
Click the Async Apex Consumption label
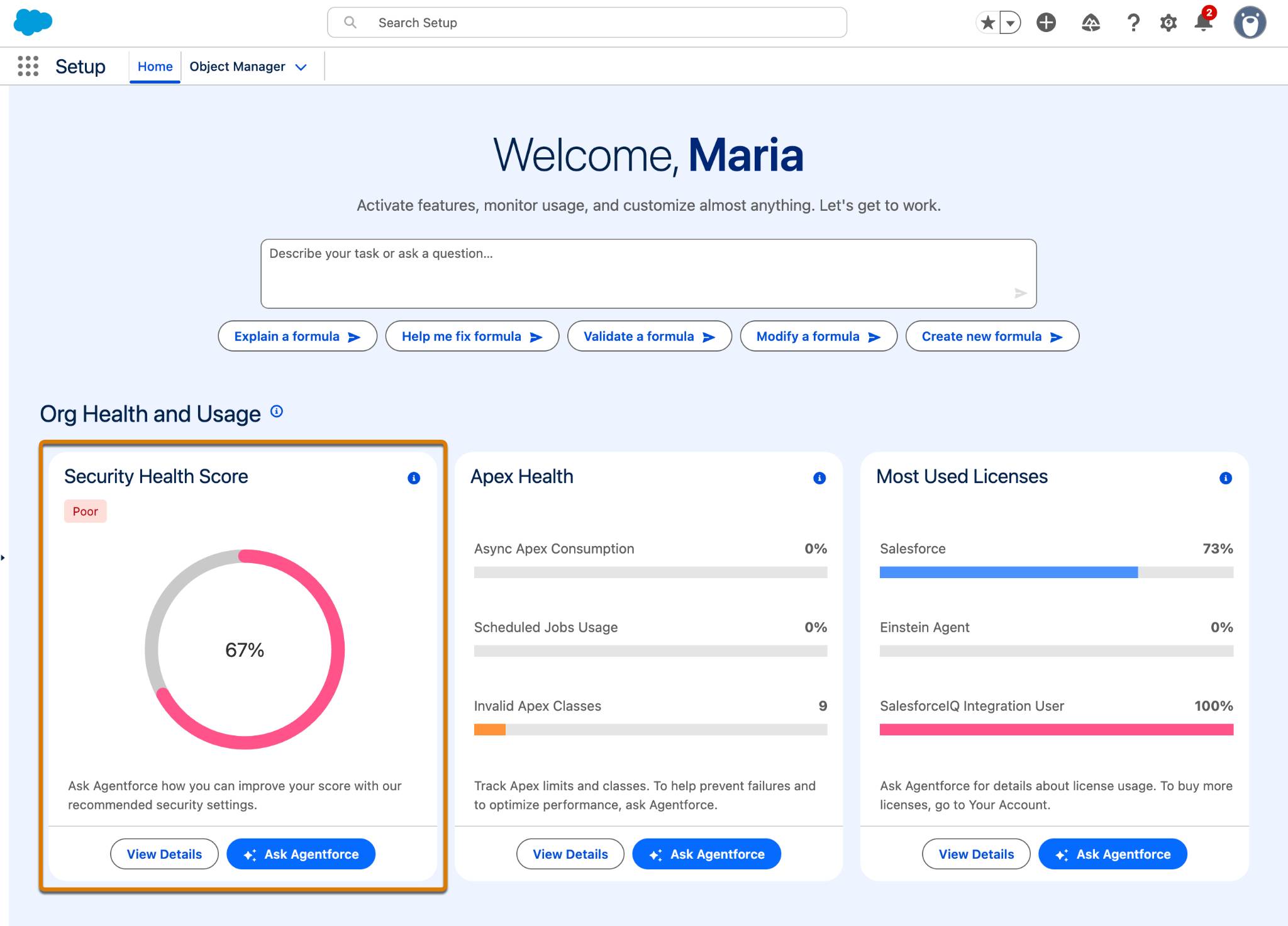554,549
